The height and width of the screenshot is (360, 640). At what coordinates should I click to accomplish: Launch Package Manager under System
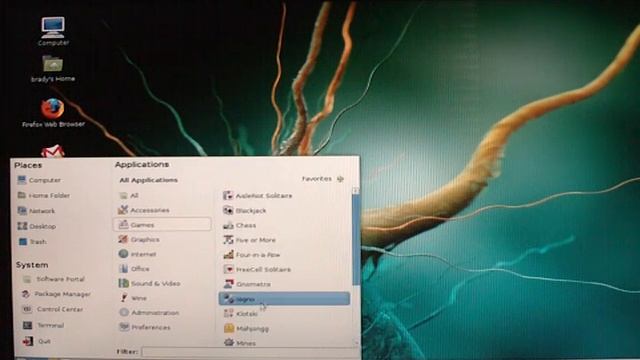[56, 294]
